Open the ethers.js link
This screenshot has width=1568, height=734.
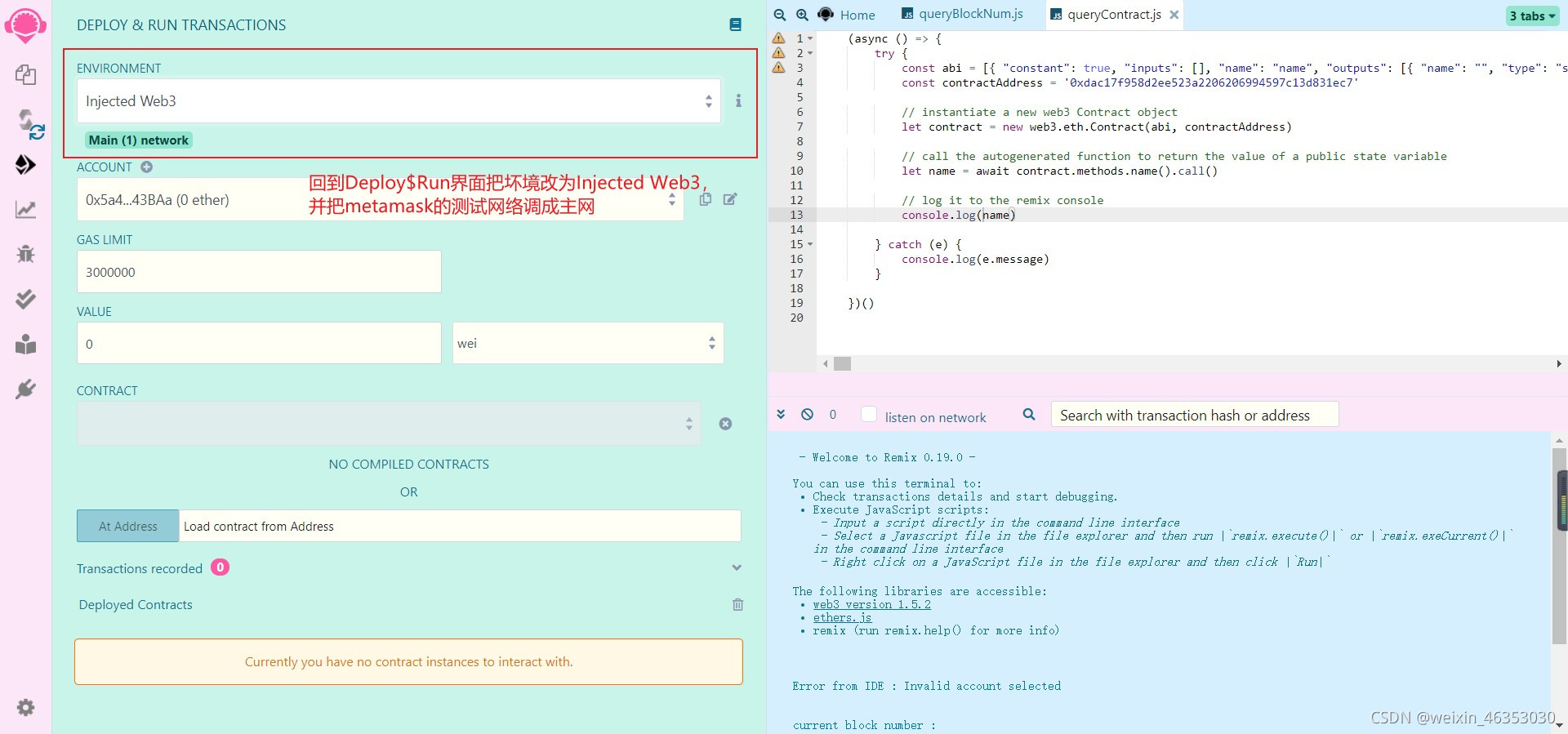coord(842,617)
